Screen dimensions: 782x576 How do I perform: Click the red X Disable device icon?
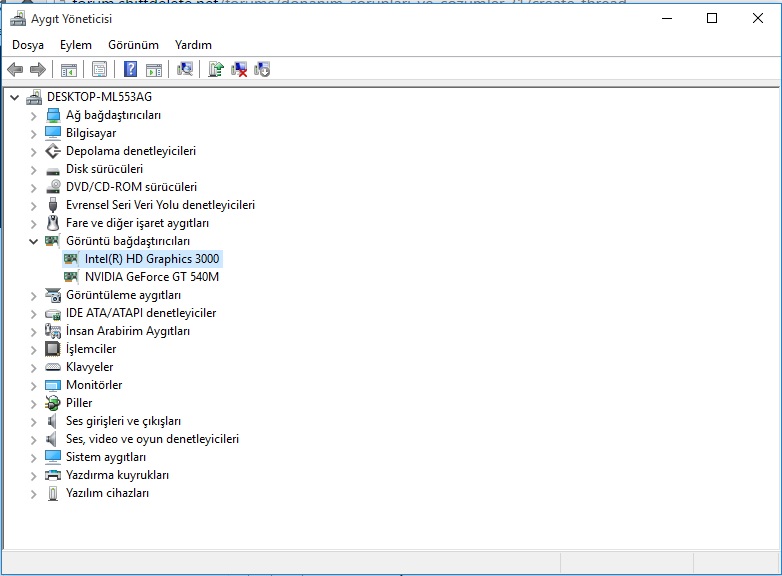click(x=239, y=69)
